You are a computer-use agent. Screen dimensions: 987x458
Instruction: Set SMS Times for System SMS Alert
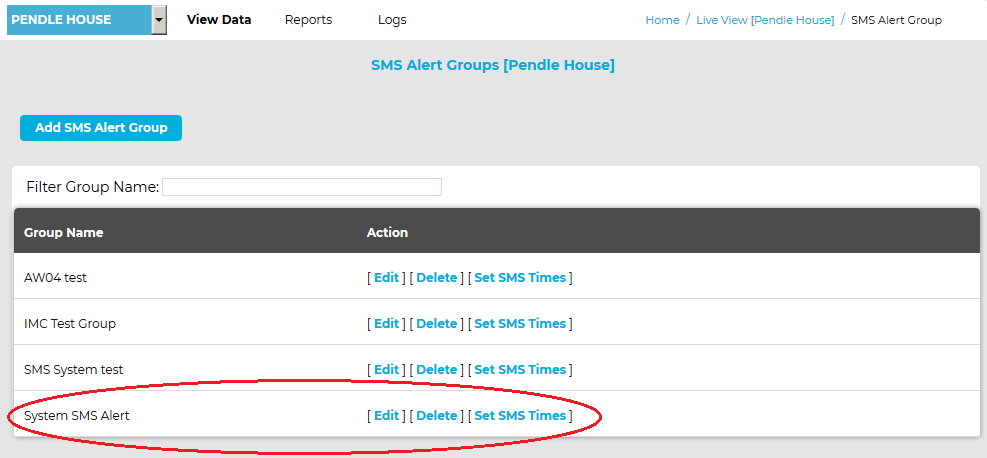coord(520,415)
